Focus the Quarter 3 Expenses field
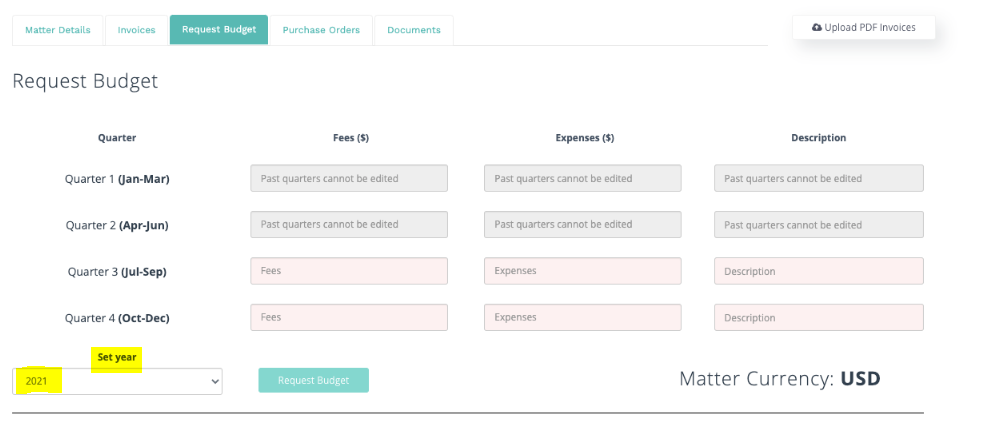 coord(583,271)
